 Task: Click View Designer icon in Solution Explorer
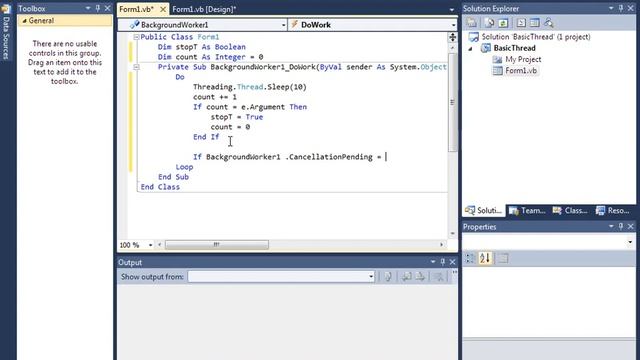(x=534, y=23)
